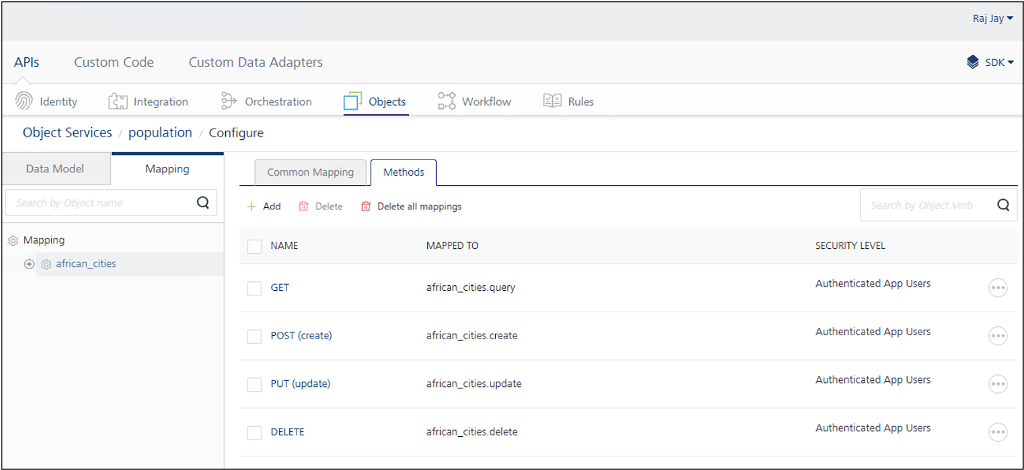The height and width of the screenshot is (470, 1024).
Task: Switch to the Common Mapping tab
Action: (x=310, y=172)
